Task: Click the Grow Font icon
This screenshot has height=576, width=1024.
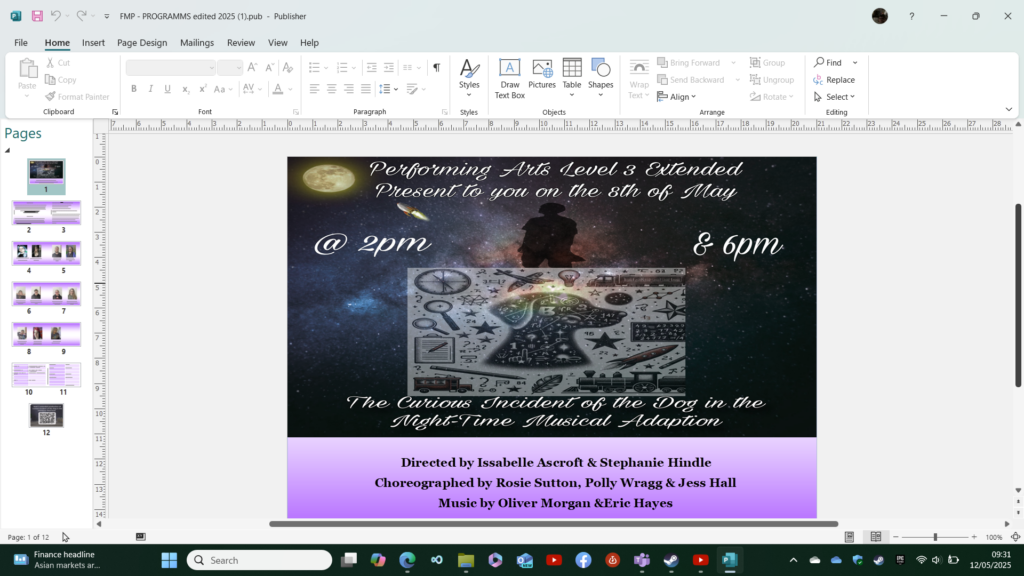Action: coord(252,67)
